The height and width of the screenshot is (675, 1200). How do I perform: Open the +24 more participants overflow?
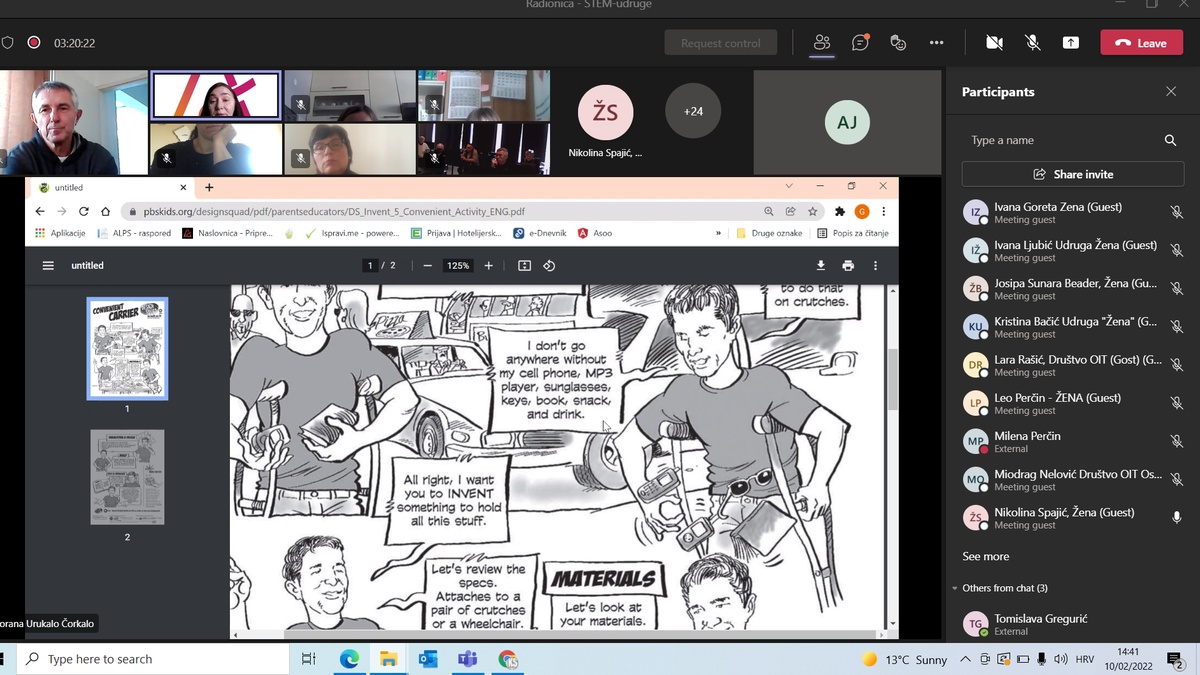click(693, 111)
